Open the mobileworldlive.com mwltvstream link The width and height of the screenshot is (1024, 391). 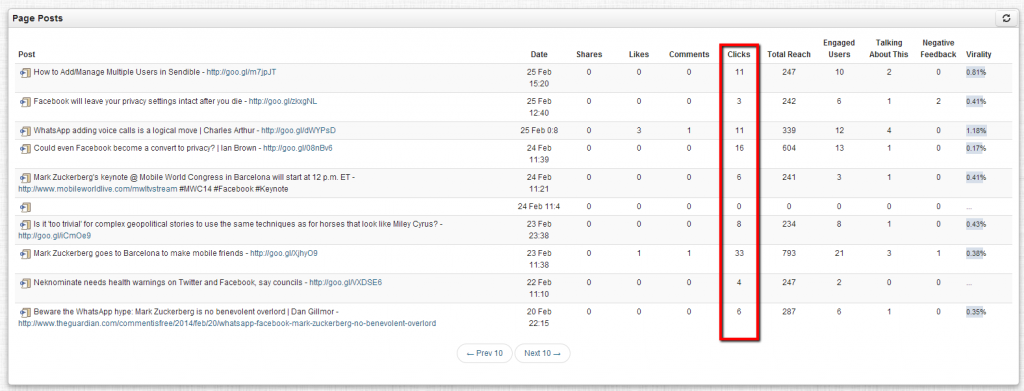point(97,189)
